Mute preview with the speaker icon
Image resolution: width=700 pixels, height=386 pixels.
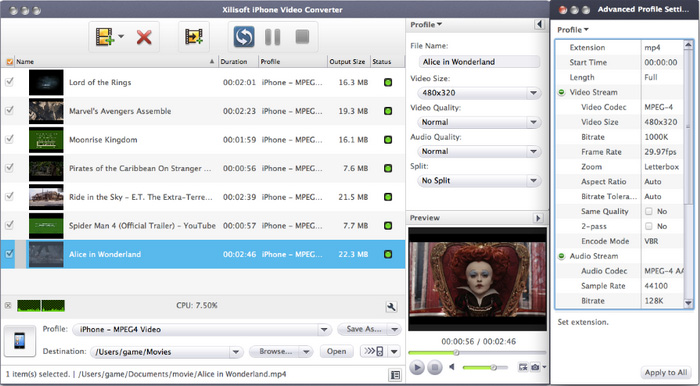tap(452, 367)
